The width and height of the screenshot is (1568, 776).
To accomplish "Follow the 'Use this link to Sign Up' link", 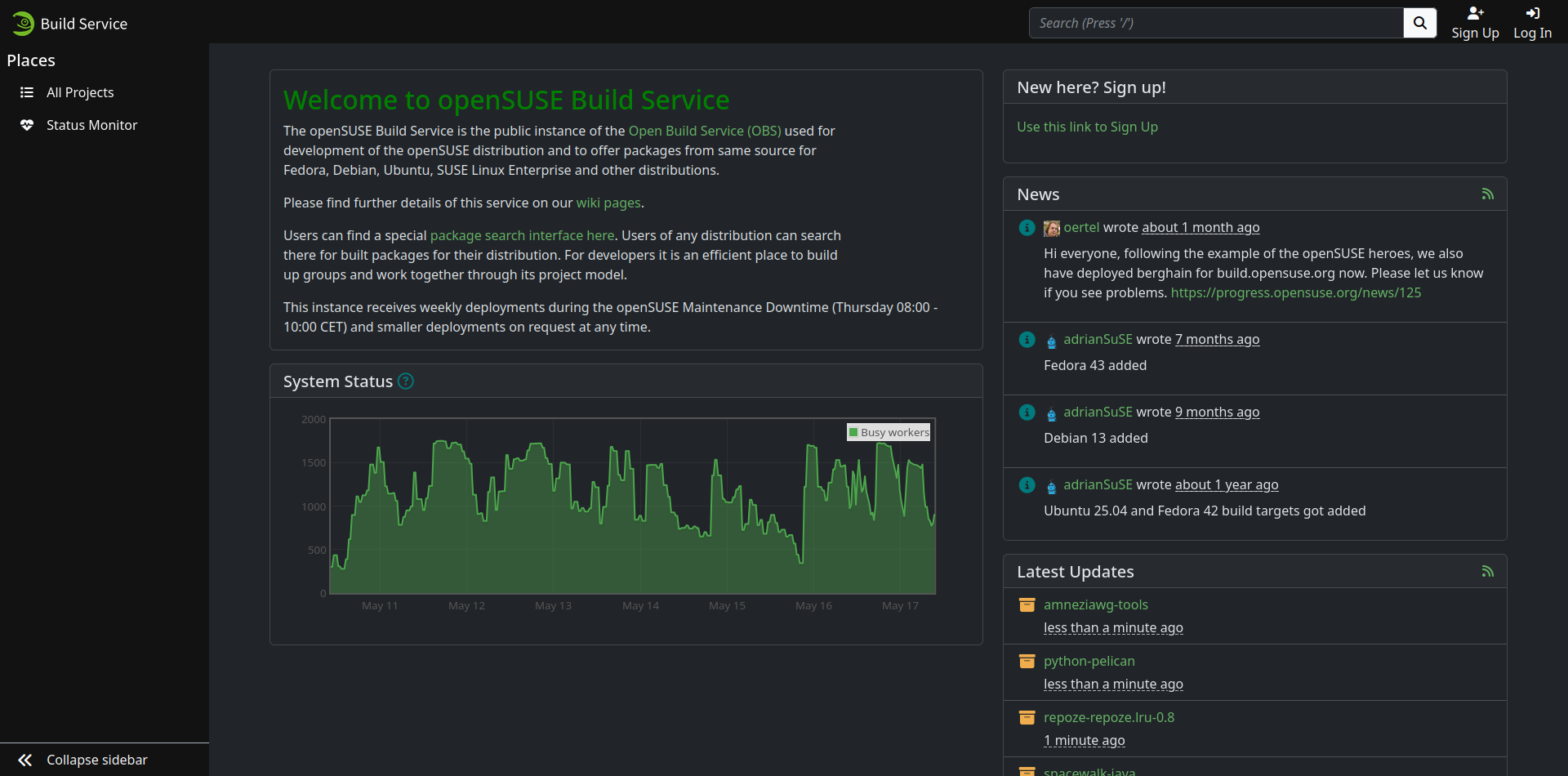I will (1087, 127).
